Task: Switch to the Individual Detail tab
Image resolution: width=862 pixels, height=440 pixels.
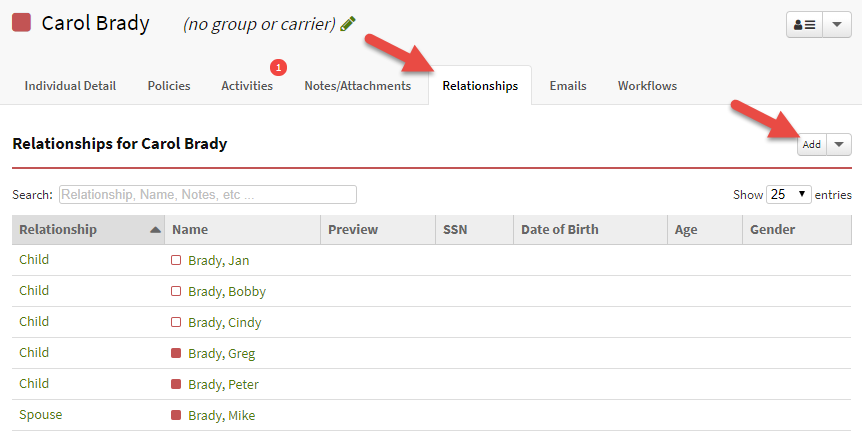Action: click(x=70, y=86)
